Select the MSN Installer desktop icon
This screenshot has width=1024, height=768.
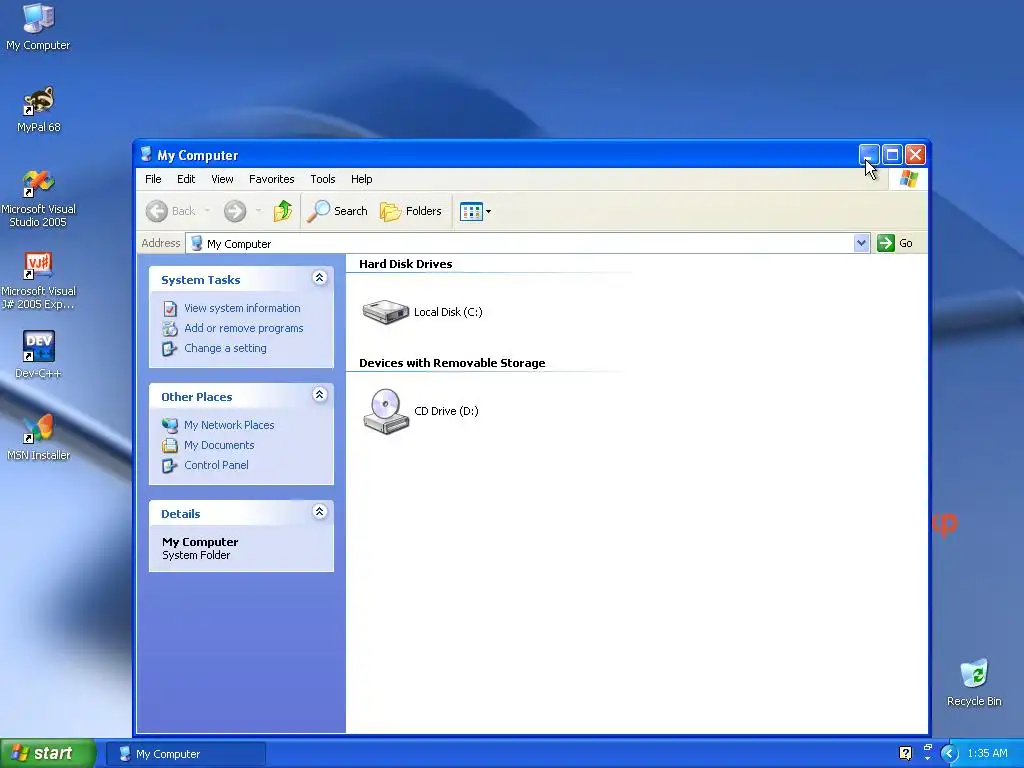(38, 437)
